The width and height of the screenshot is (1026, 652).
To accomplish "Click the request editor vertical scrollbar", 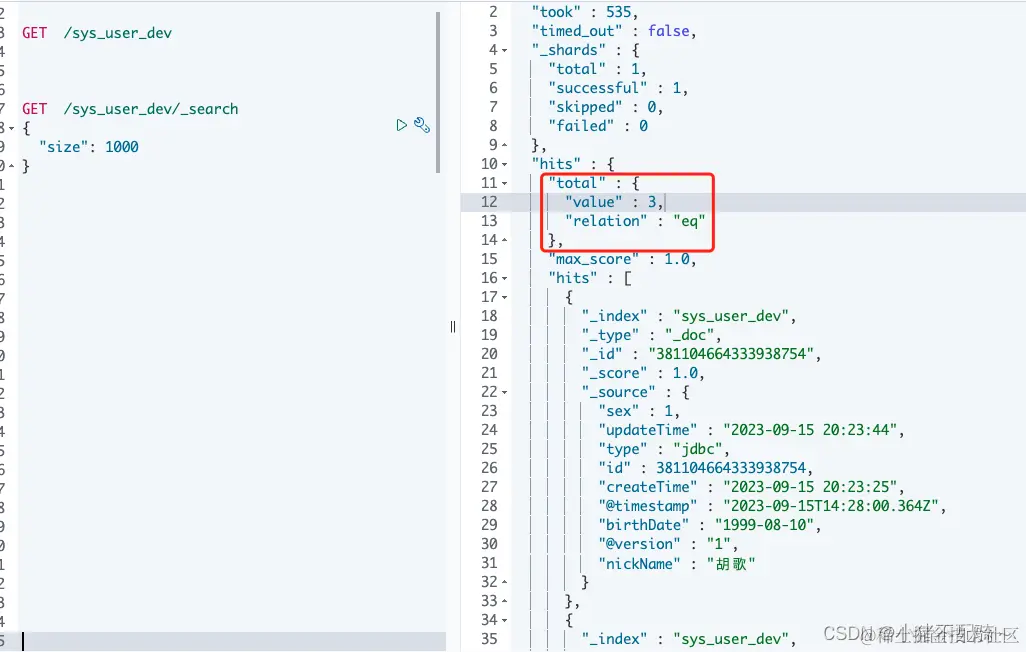I will 438,92.
